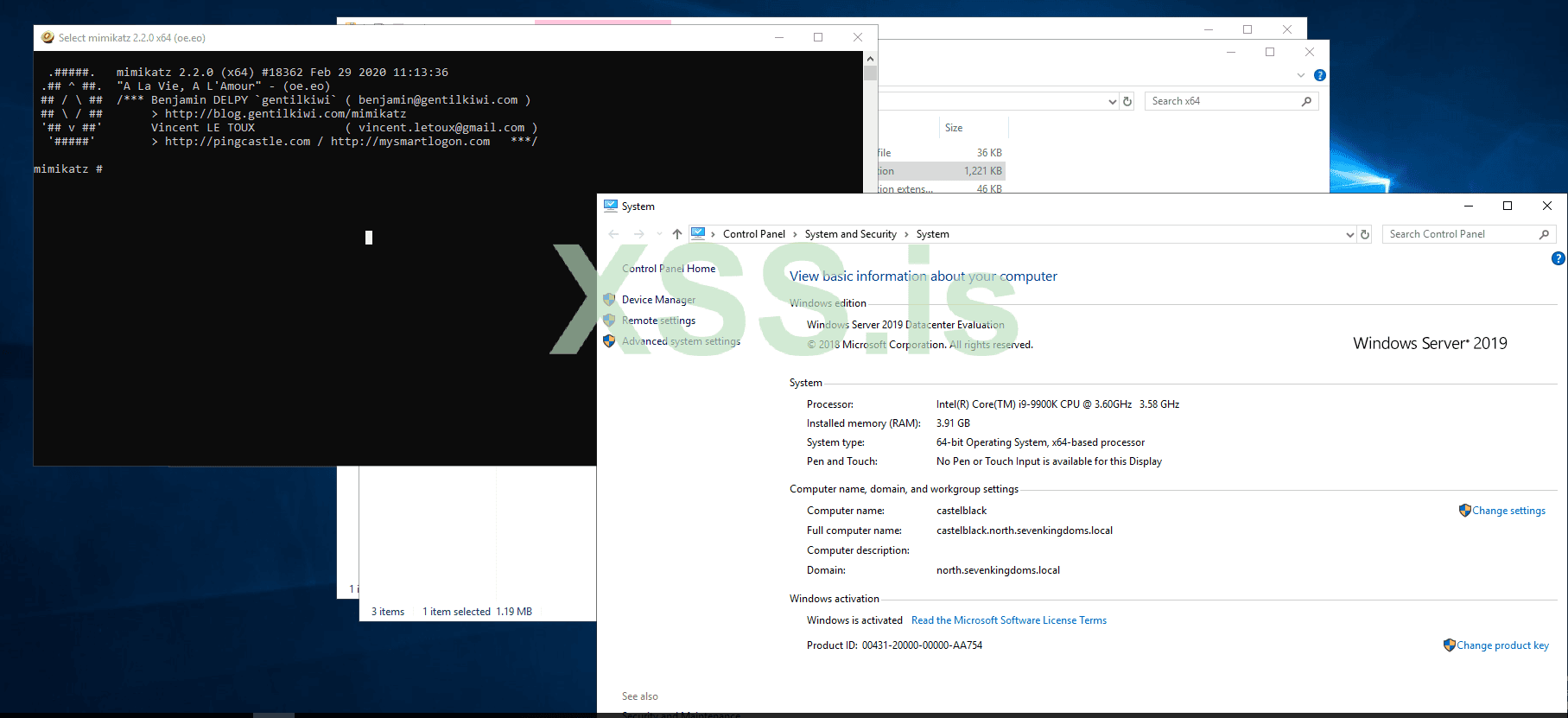Select the System breadcrumb in address bar

[933, 234]
